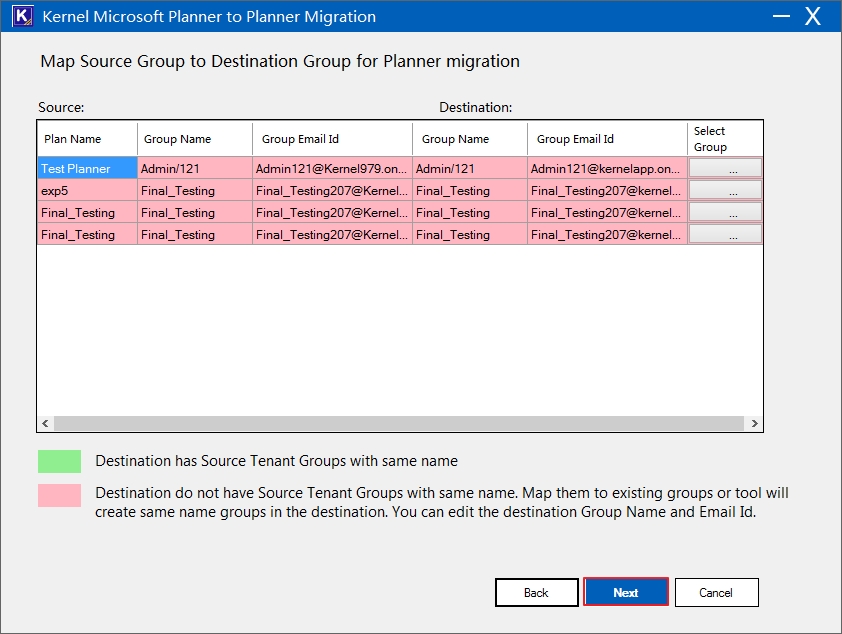Click source email Admin121@Kernel979.on... cell
The image size is (842, 634).
332,169
